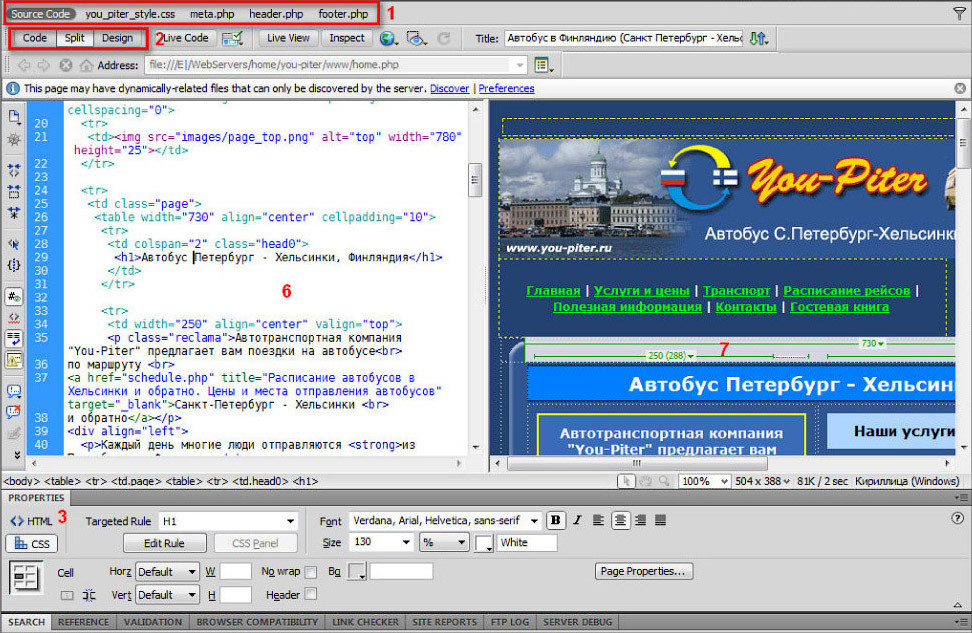The image size is (972, 633).
Task: Enable the No wrap checkbox
Action: click(310, 572)
